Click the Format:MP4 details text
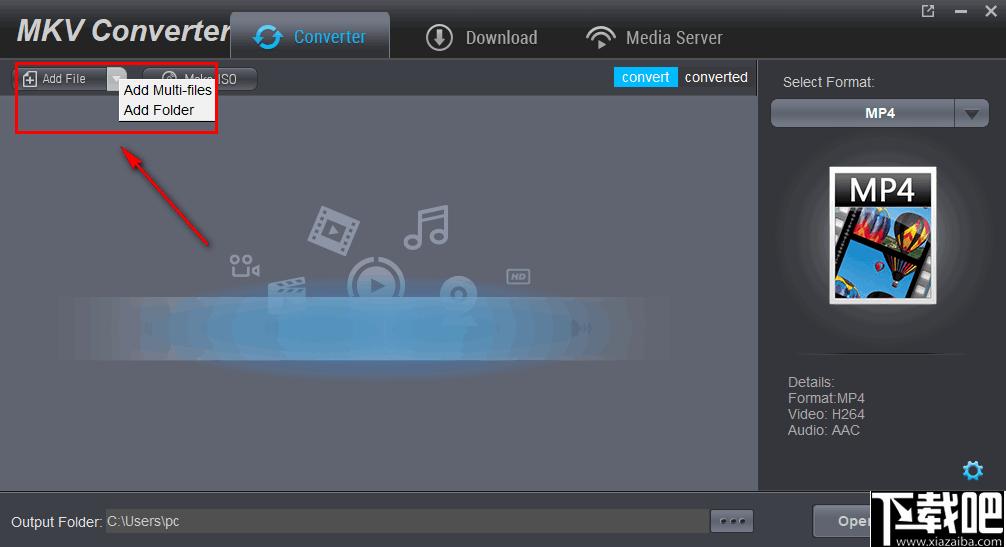This screenshot has width=1006, height=547. (826, 398)
